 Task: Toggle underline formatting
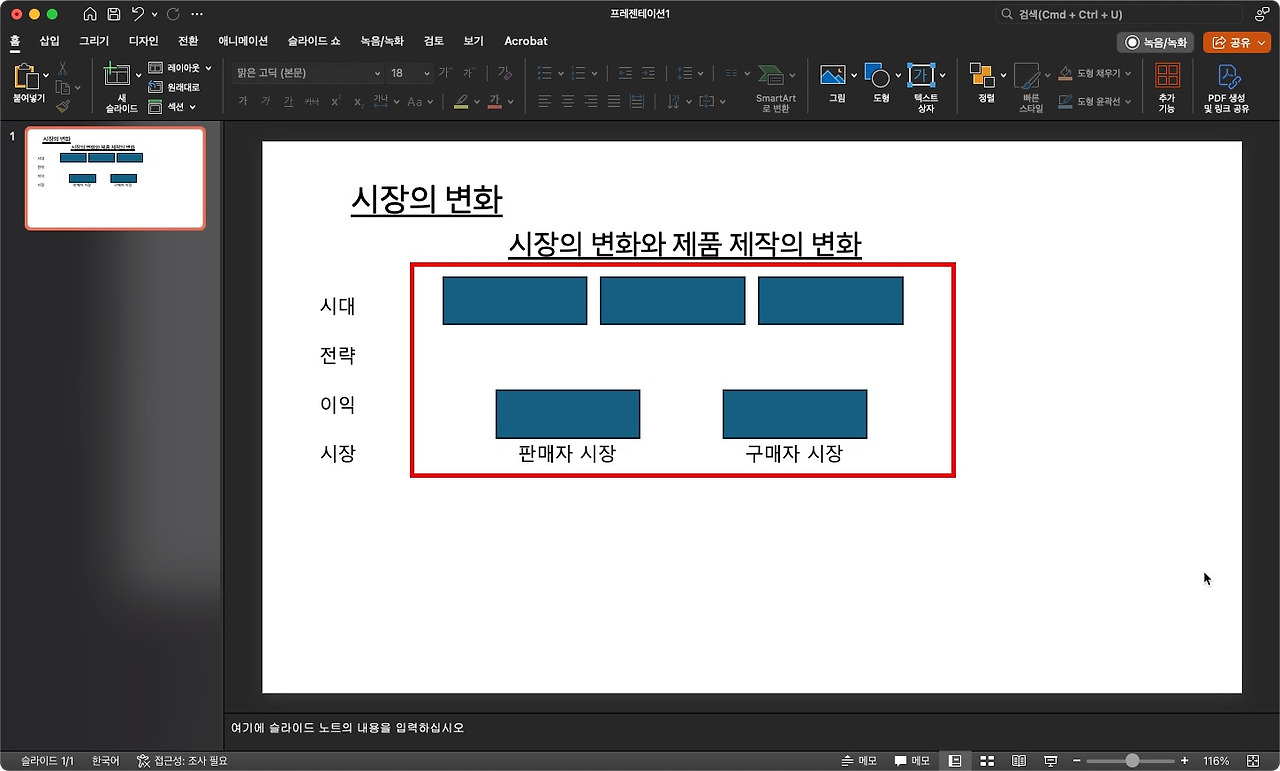[287, 101]
